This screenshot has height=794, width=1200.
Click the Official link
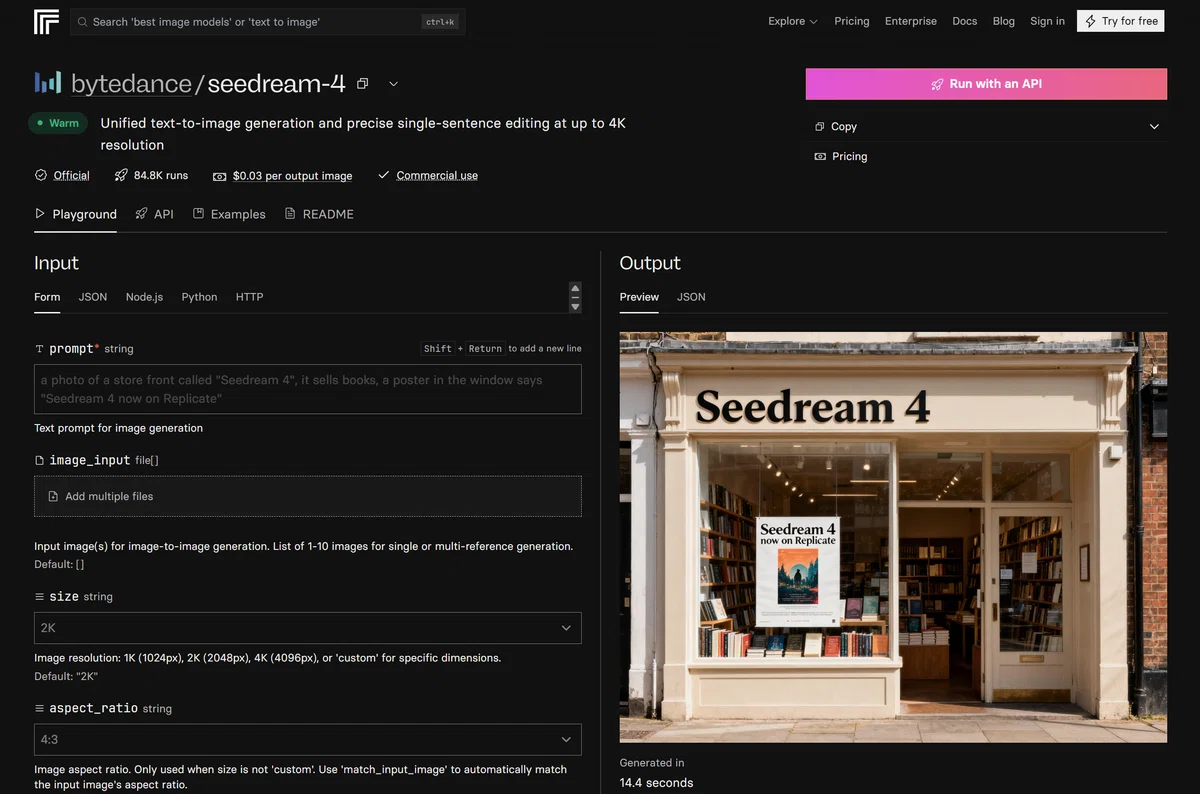point(71,175)
